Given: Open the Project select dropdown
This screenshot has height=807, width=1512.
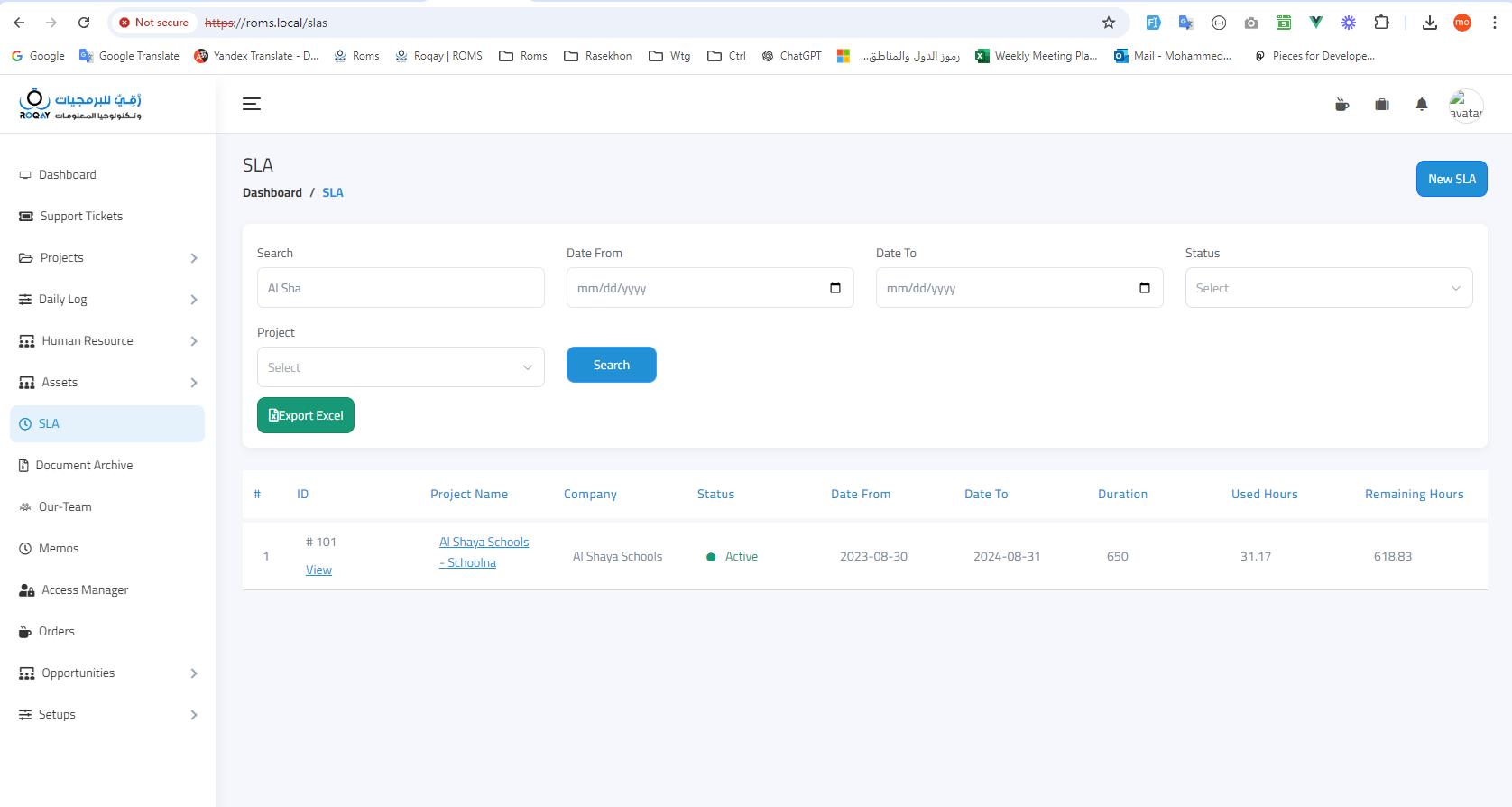Looking at the screenshot, I should point(401,367).
